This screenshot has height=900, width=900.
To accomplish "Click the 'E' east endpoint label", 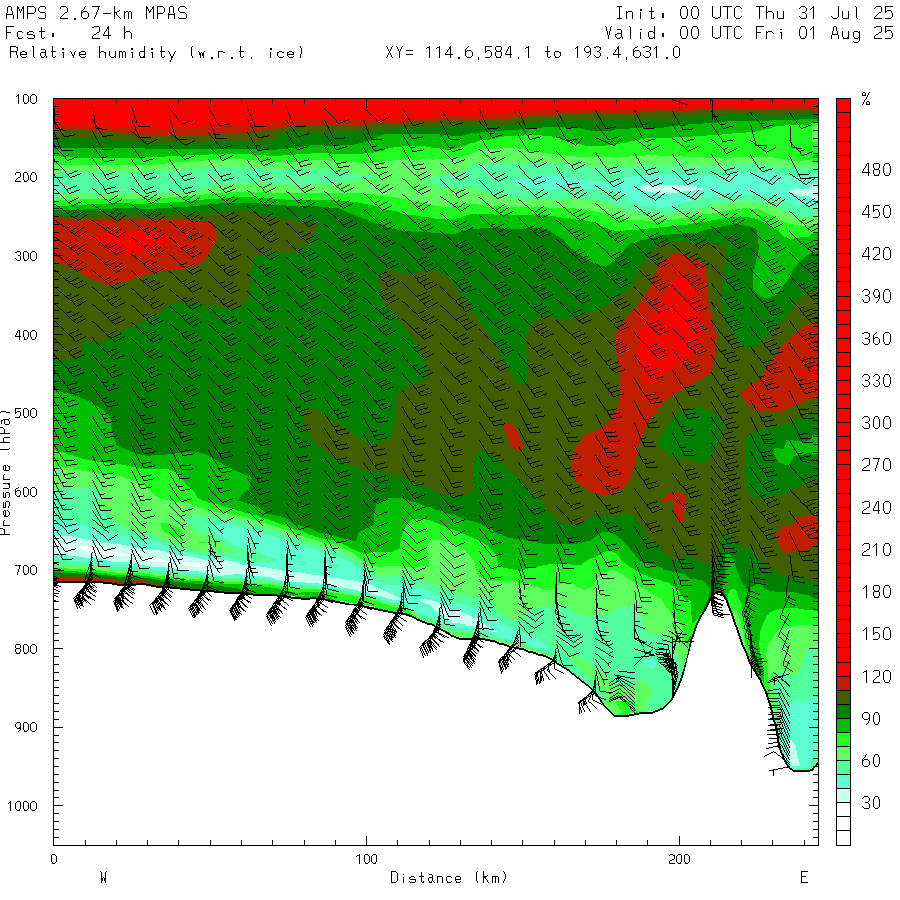I will [804, 878].
